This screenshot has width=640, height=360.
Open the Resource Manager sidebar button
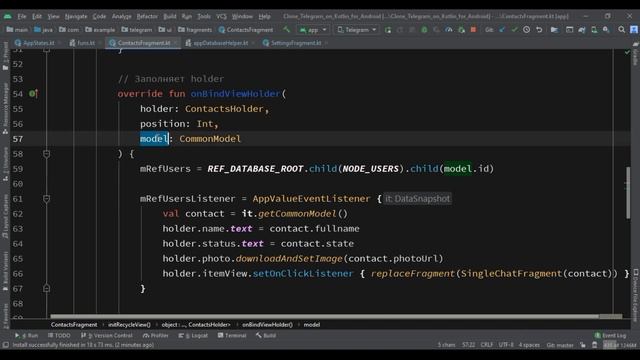[5, 108]
